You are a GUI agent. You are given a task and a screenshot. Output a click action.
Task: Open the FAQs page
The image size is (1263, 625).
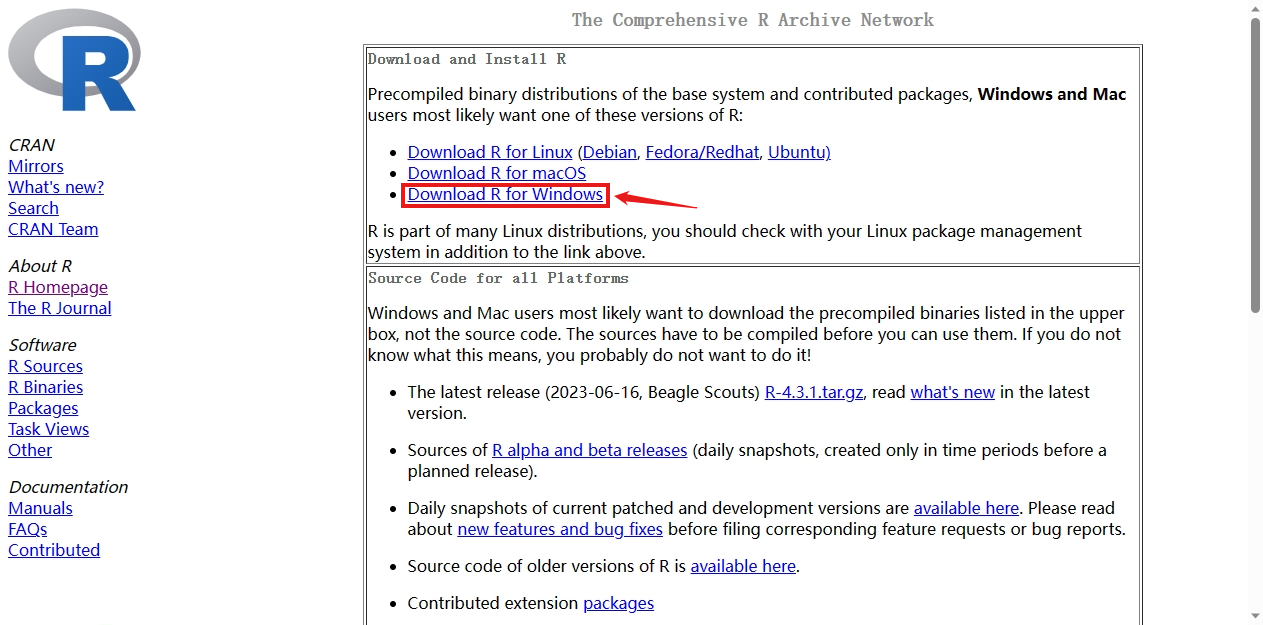coord(27,529)
